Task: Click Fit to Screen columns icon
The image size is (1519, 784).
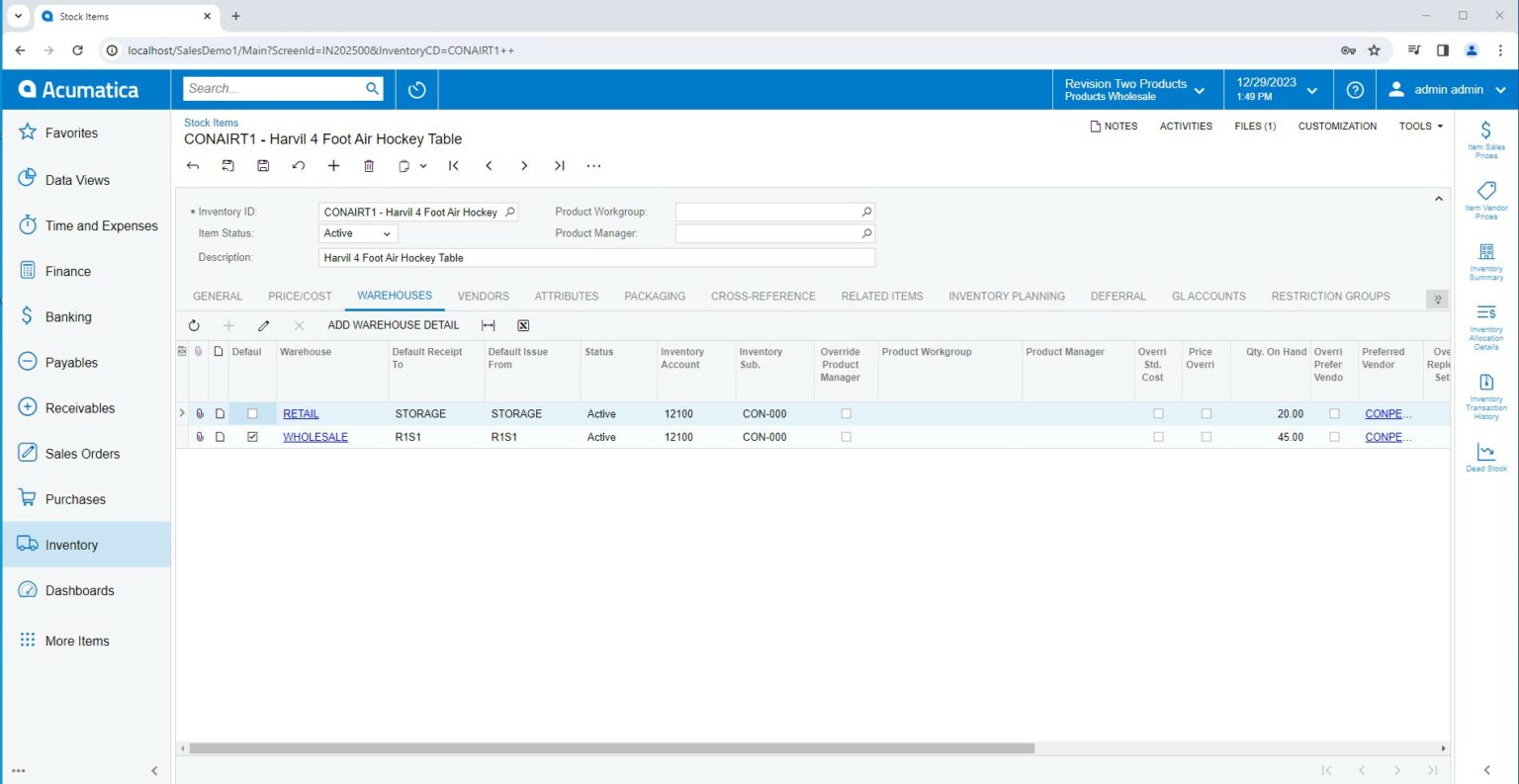Action: pyautogui.click(x=488, y=325)
